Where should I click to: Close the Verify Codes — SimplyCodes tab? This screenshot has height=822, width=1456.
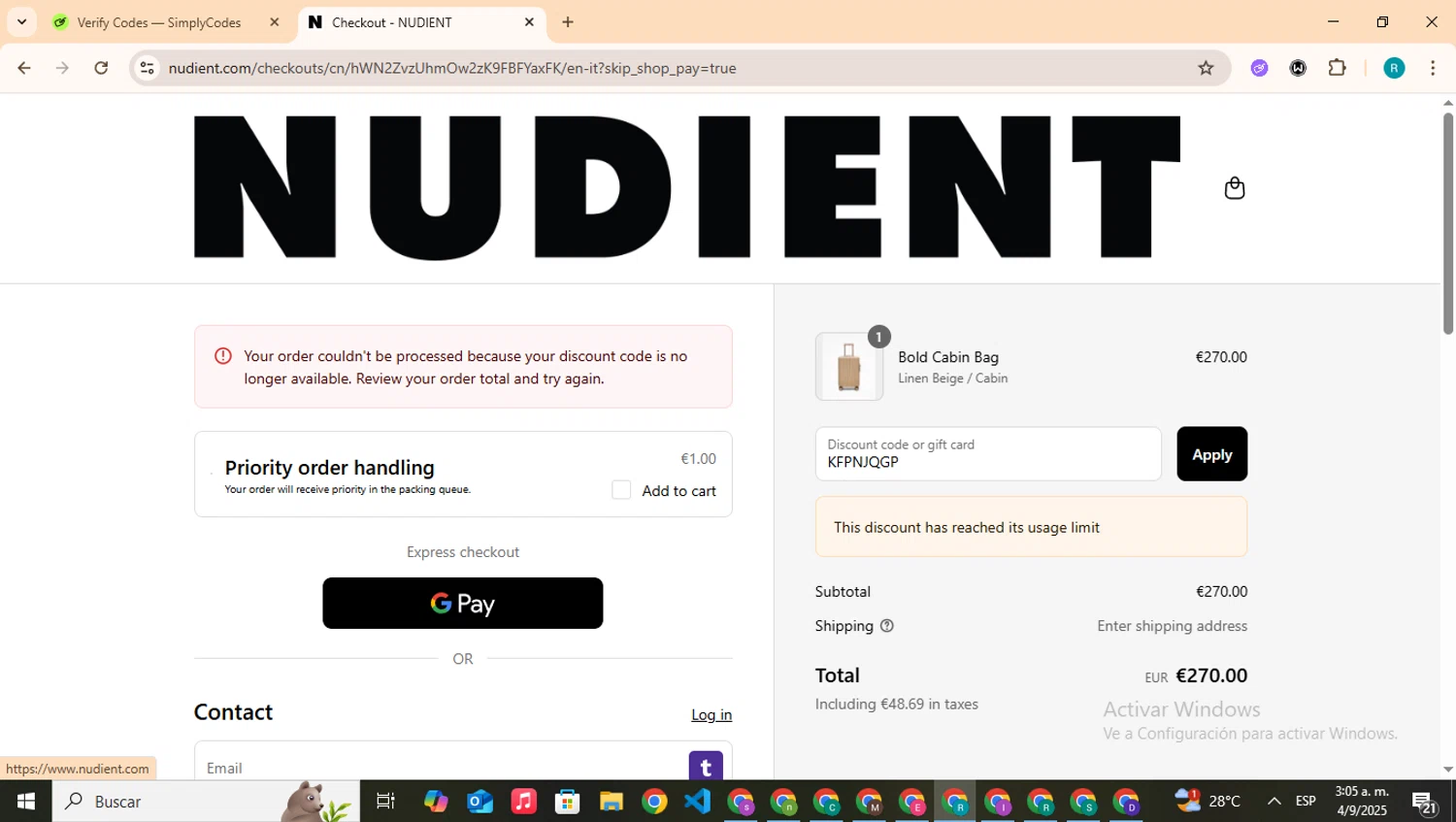275,22
